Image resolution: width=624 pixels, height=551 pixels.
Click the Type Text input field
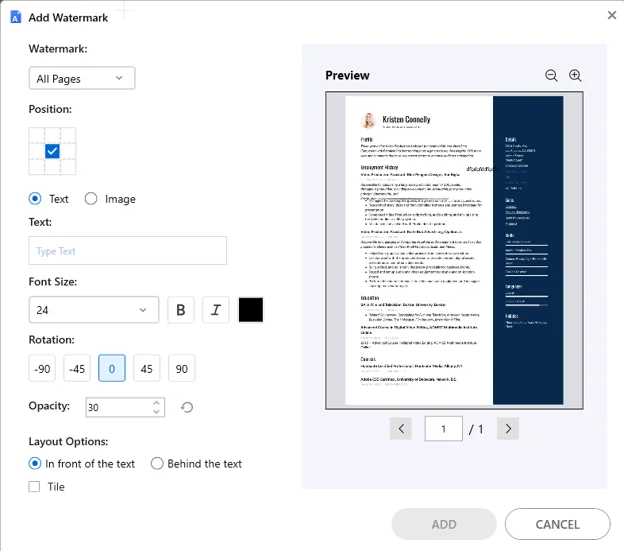[128, 251]
